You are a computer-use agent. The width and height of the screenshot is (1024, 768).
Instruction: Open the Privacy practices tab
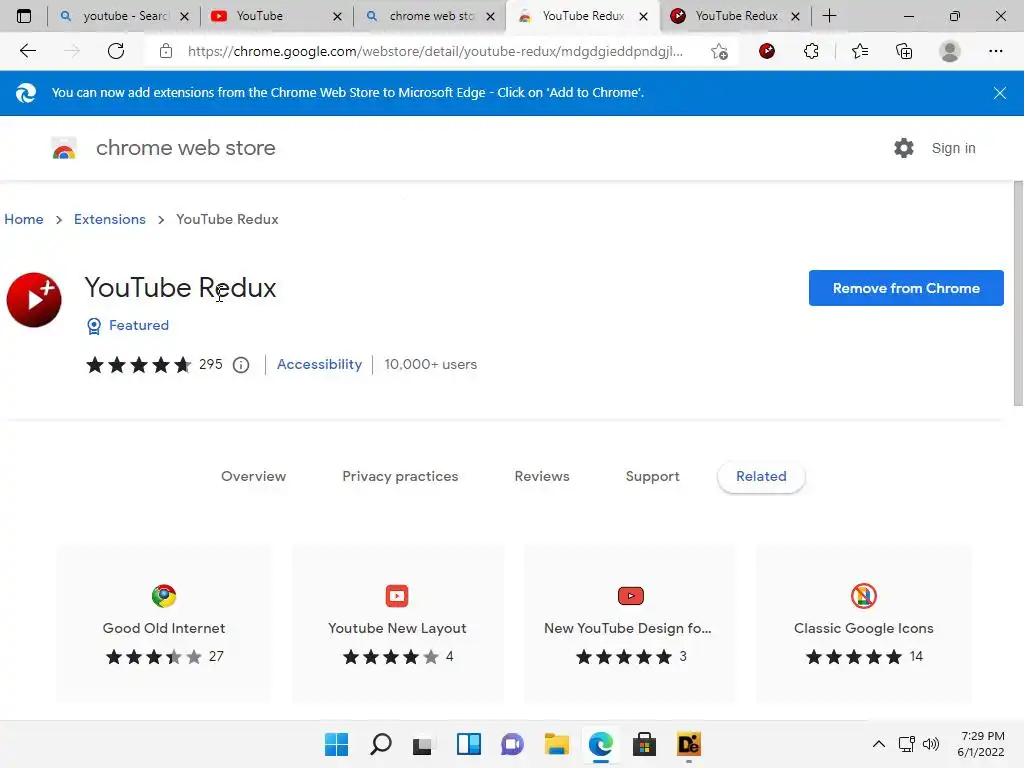coord(400,476)
